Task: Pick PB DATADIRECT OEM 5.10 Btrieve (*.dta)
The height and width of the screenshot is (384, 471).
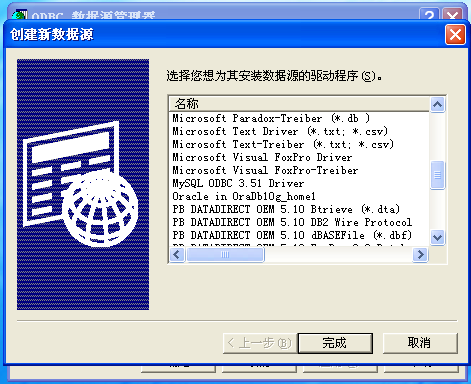Action: (x=286, y=209)
